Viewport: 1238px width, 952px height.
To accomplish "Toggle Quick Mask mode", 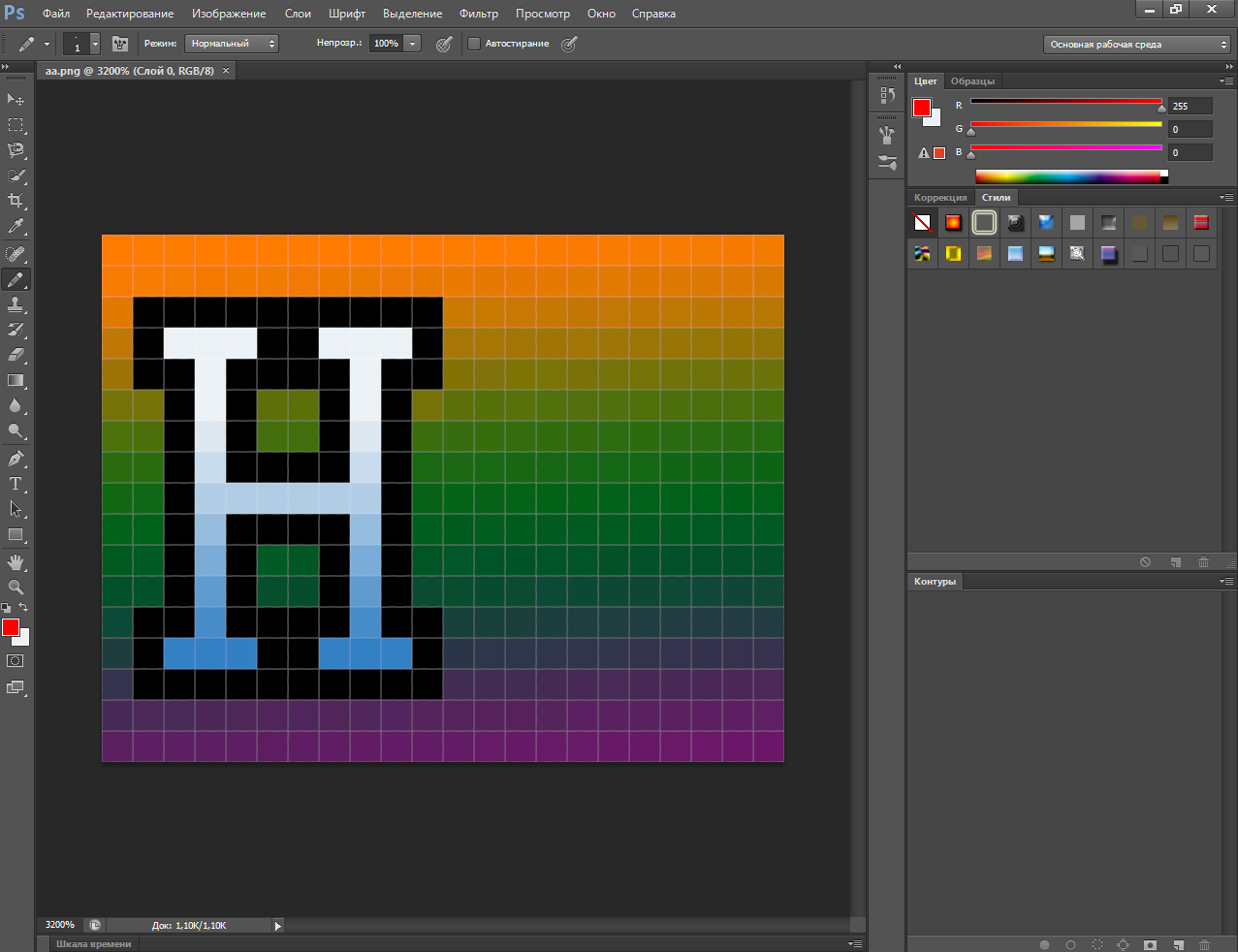I will pos(16,661).
